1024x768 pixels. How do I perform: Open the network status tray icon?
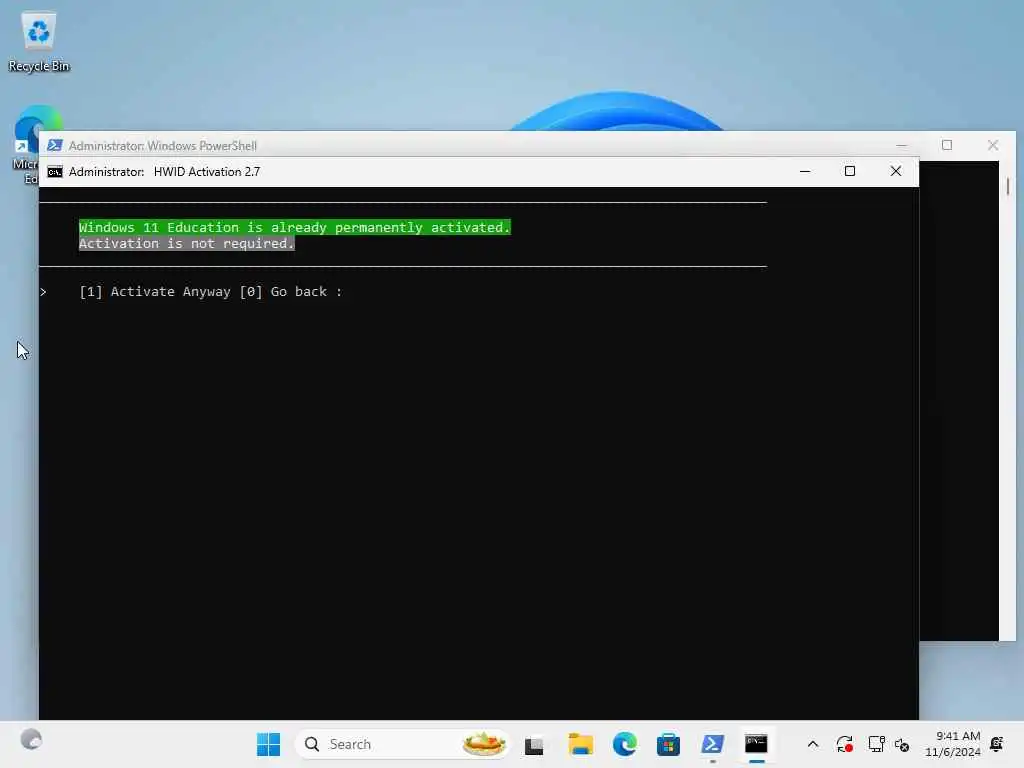876,744
